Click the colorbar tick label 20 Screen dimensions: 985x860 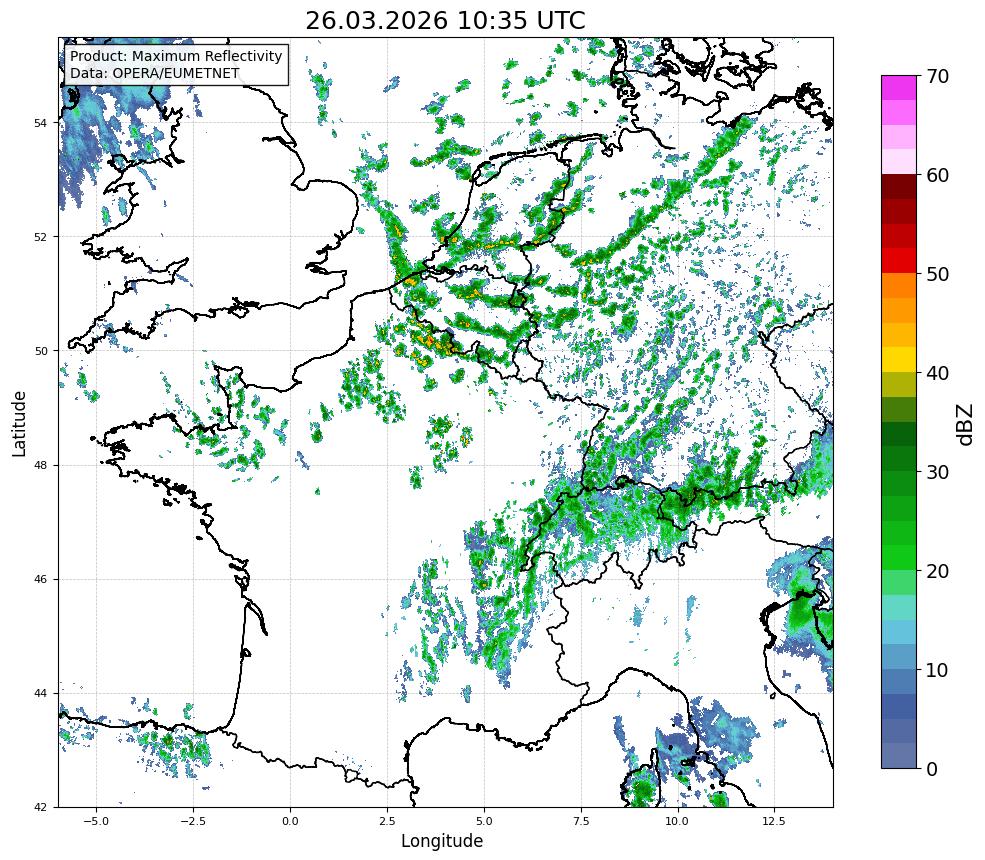point(937,571)
